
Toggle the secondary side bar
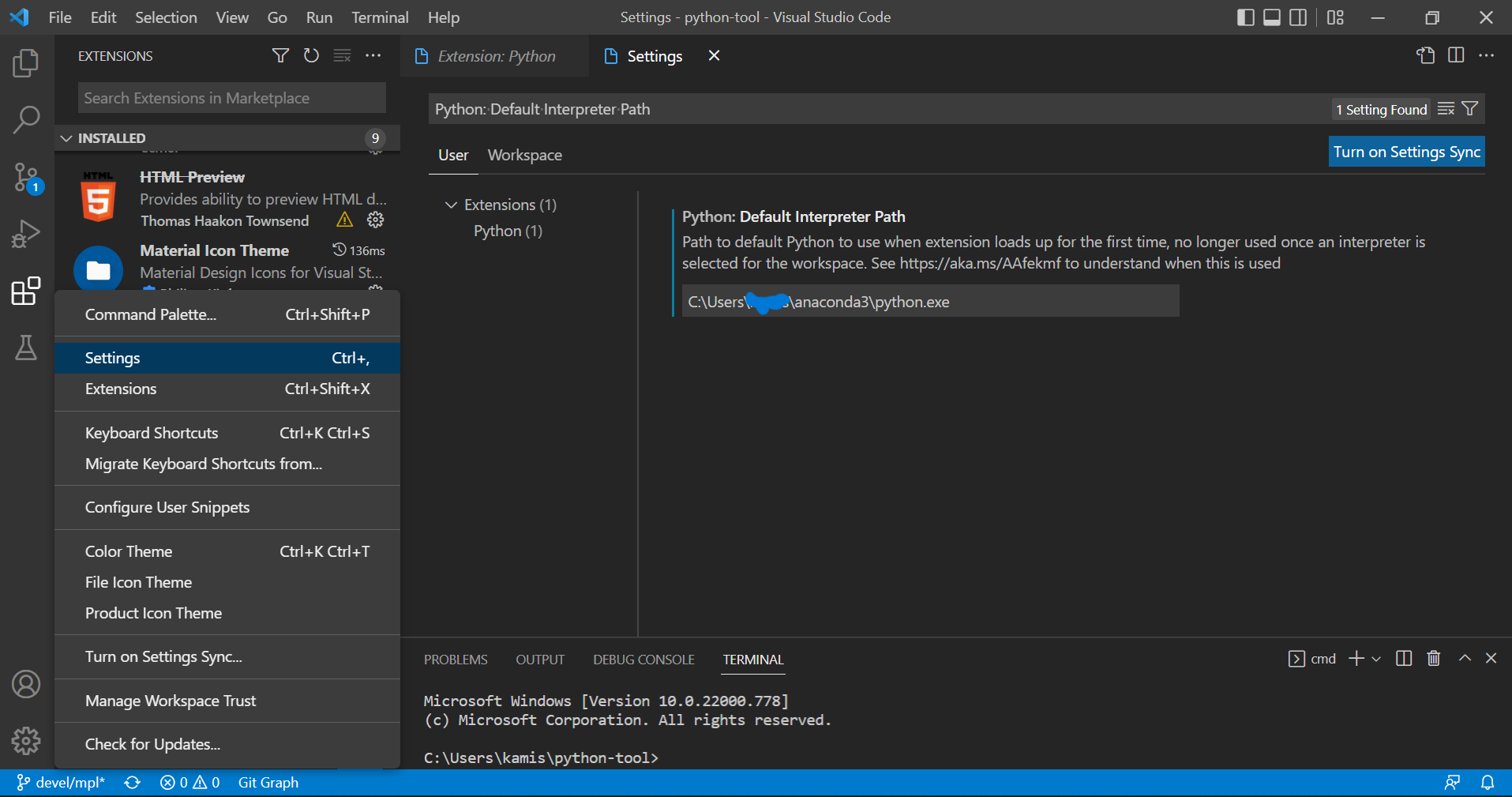[1299, 17]
